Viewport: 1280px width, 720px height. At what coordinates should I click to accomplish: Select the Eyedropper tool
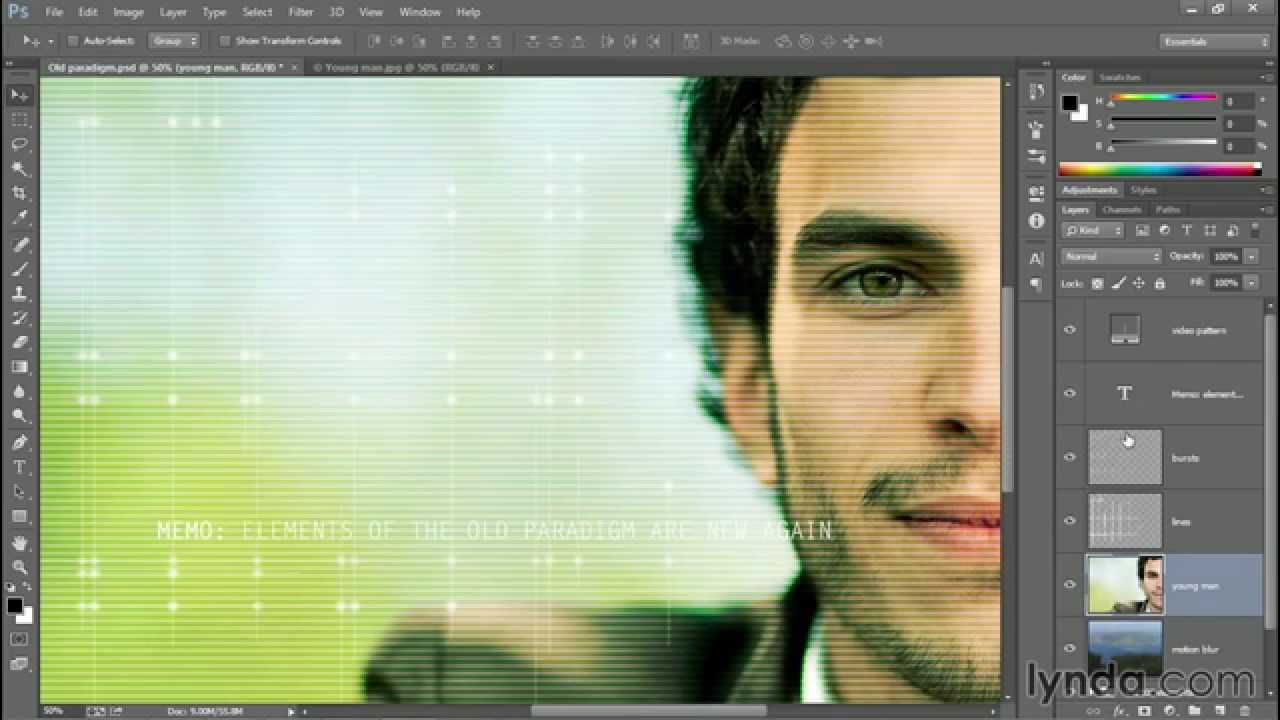(19, 218)
